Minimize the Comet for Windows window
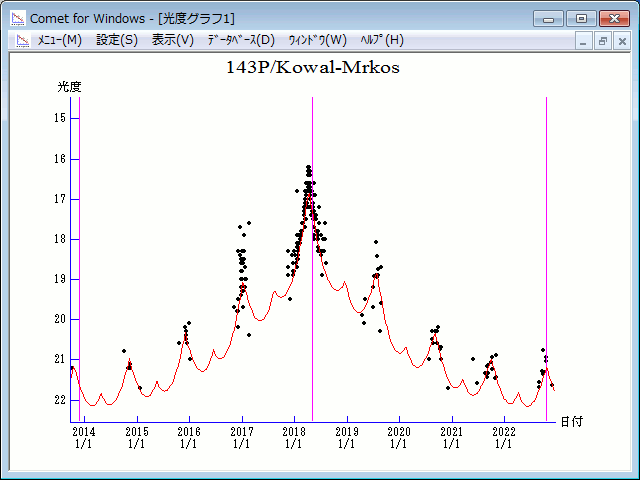 point(549,18)
